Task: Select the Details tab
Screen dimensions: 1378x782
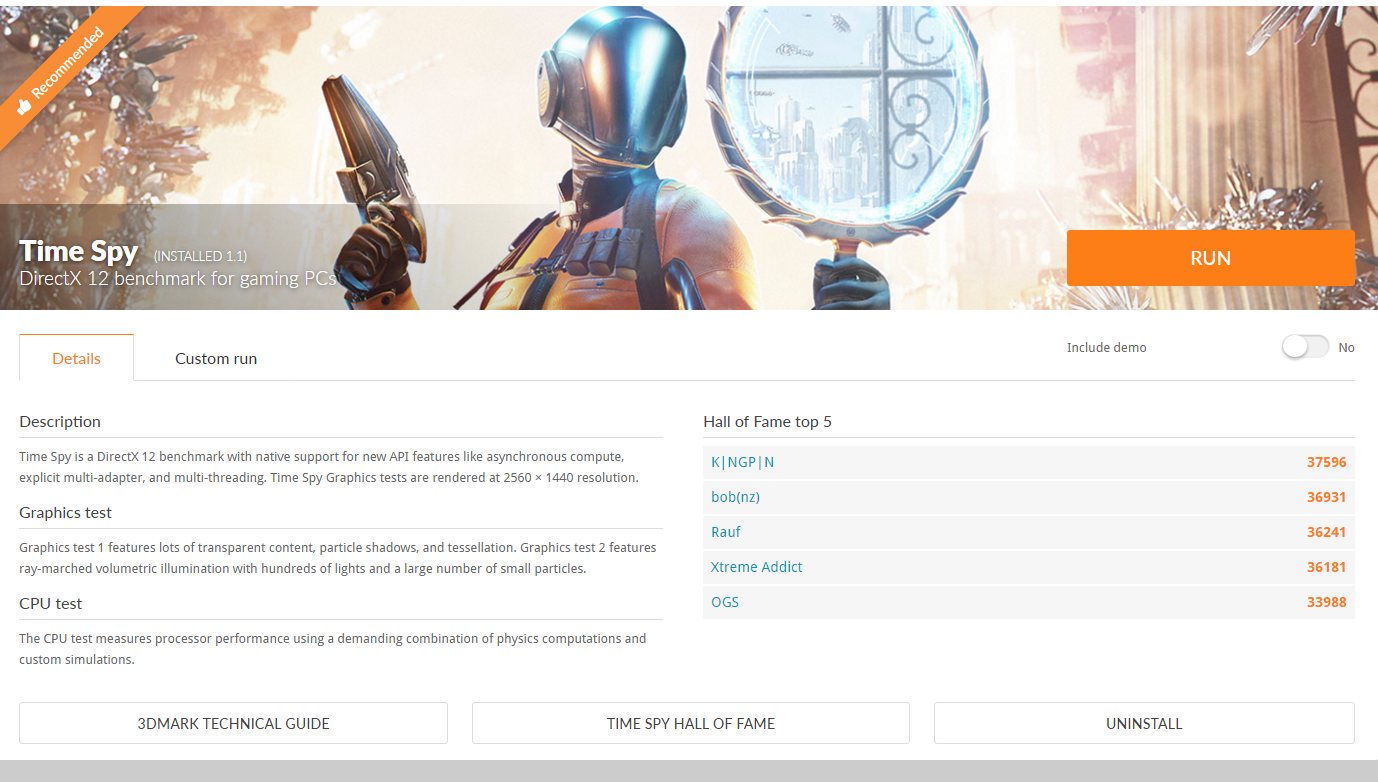Action: 76,358
